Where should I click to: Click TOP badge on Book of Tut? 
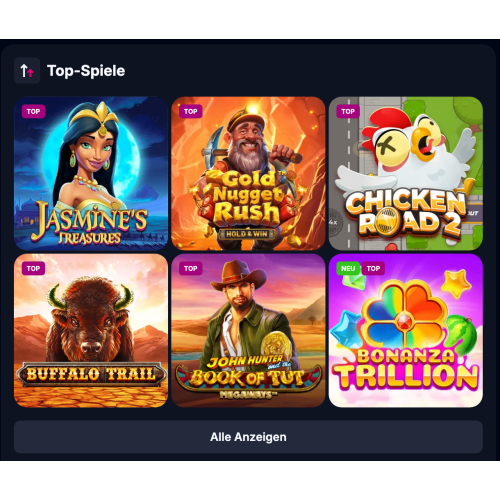point(191,268)
